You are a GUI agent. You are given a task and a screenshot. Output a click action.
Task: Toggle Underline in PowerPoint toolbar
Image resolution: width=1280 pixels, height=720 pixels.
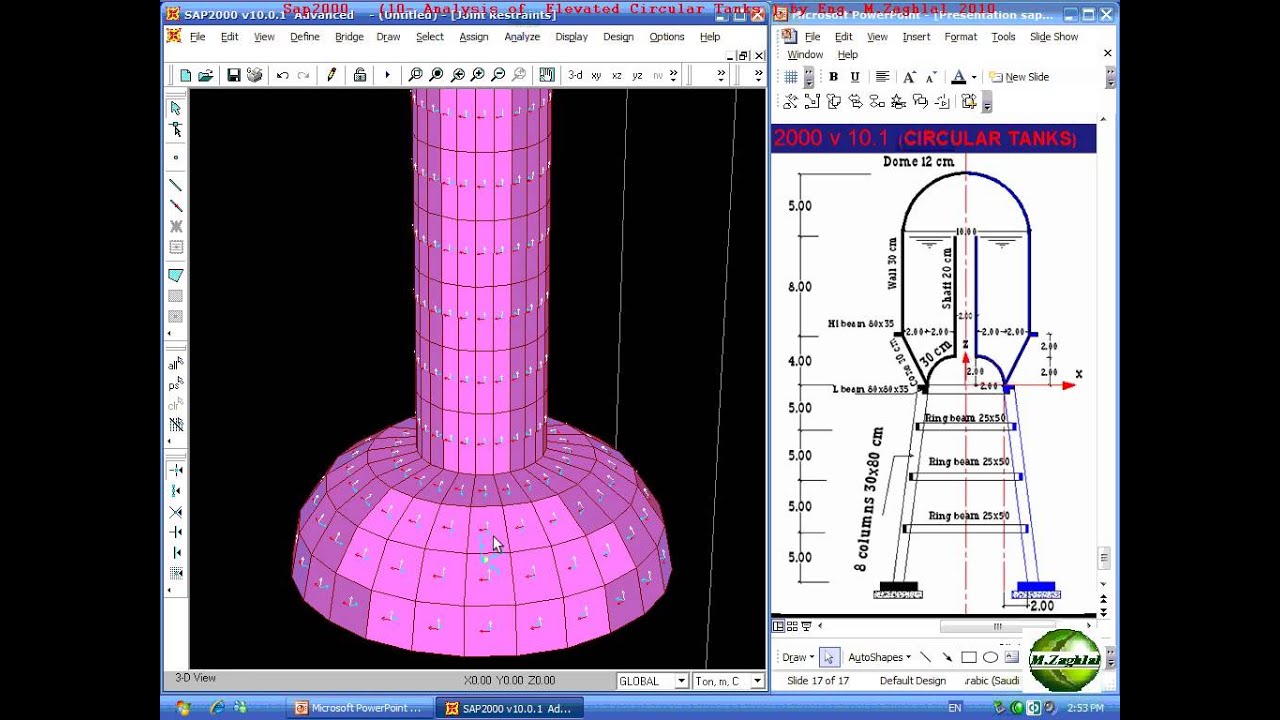[854, 77]
